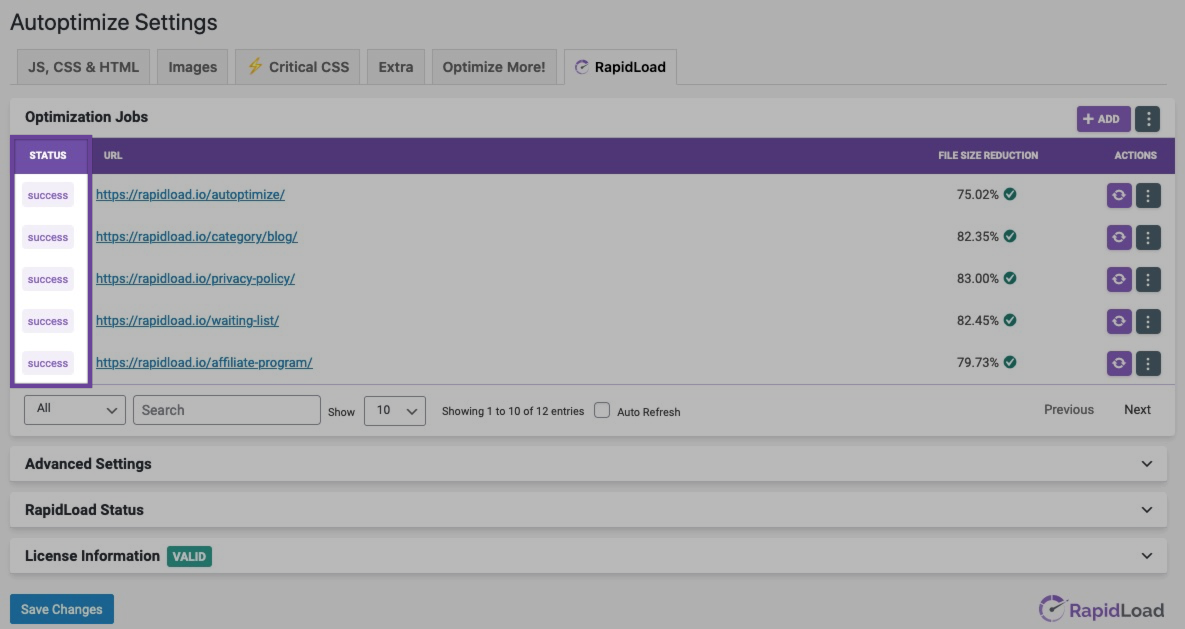This screenshot has height=629, width=1185.
Task: Click refresh icon for affiliate-program row
Action: coord(1119,363)
